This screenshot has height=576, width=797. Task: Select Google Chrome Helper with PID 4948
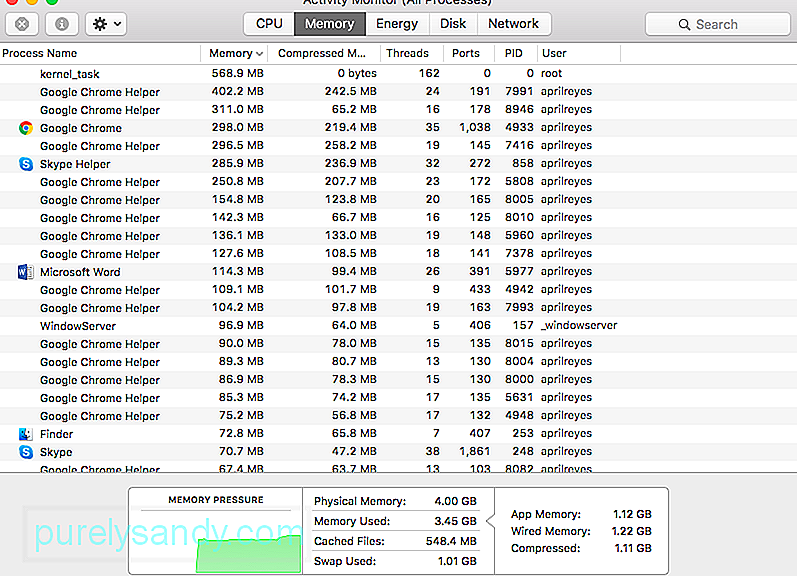point(398,416)
